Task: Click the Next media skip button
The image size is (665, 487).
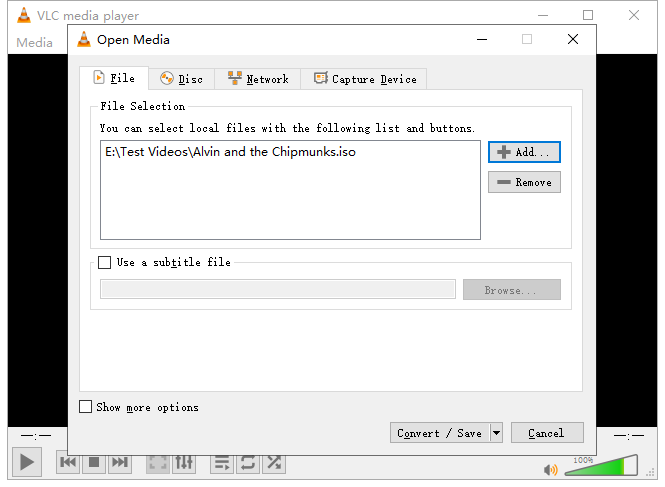Action: pos(120,462)
